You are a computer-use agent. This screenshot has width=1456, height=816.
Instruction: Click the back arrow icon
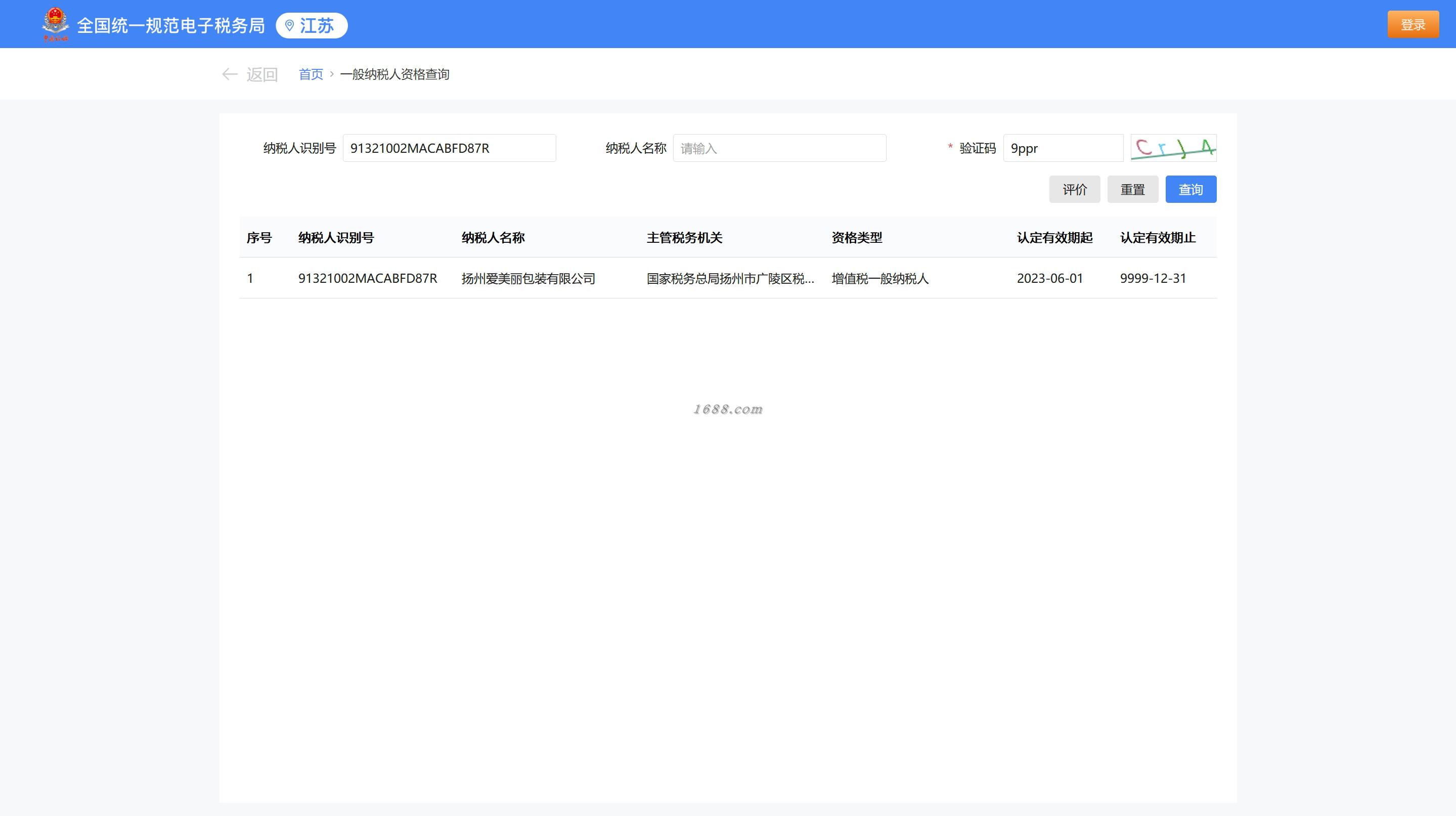point(230,74)
